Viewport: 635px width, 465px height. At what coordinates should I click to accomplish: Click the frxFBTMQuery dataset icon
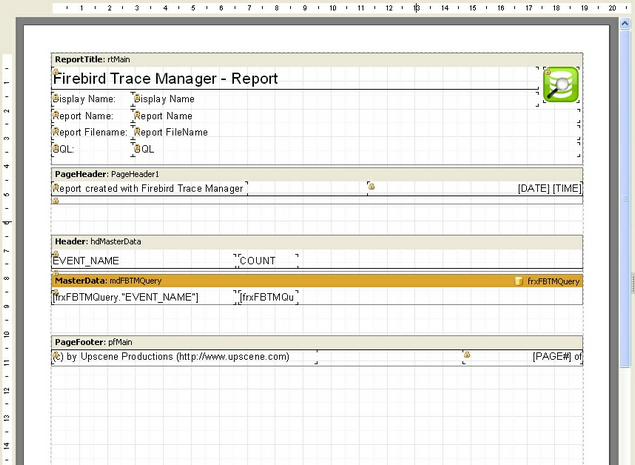pyautogui.click(x=518, y=281)
